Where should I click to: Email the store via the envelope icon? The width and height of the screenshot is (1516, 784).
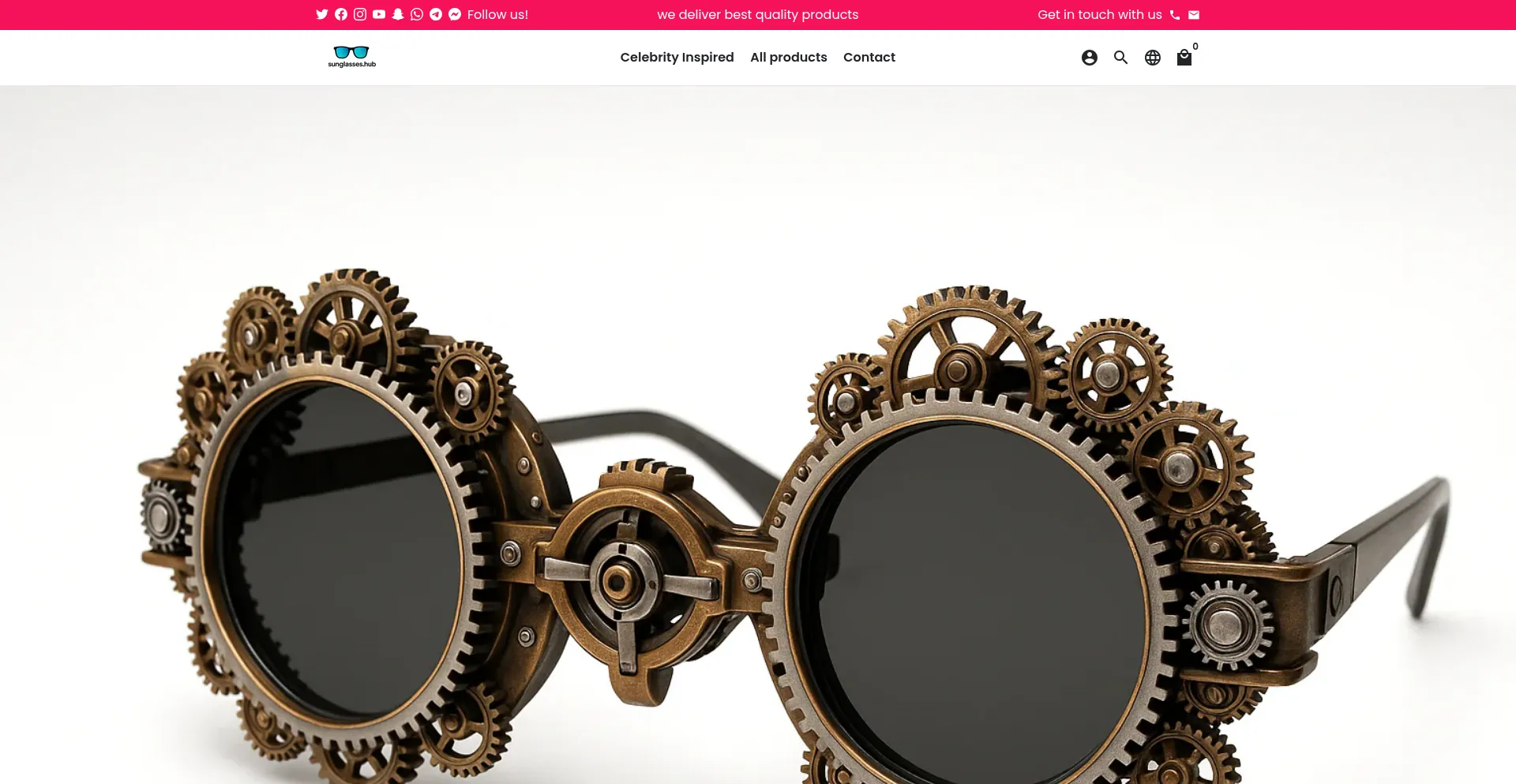[1194, 14]
